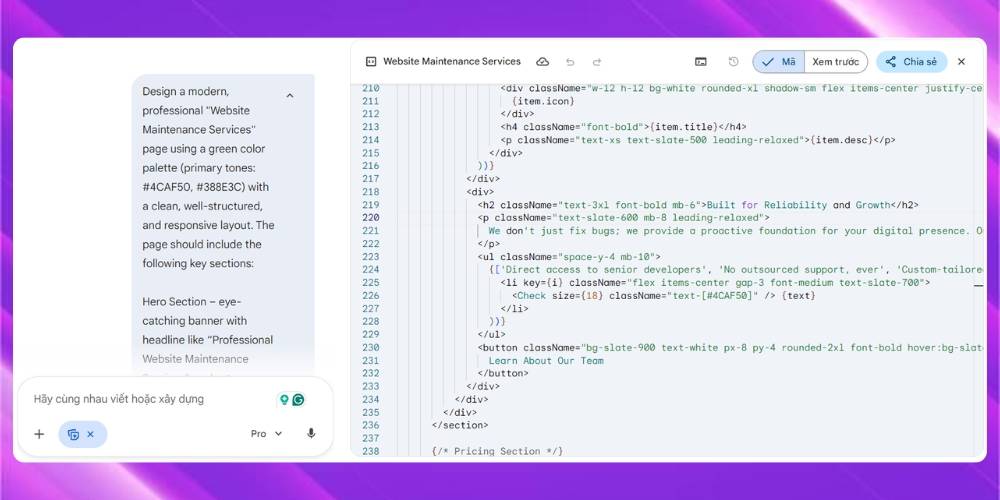This screenshot has width=1000, height=500.
Task: Open the Pro model dropdown
Action: (x=267, y=434)
